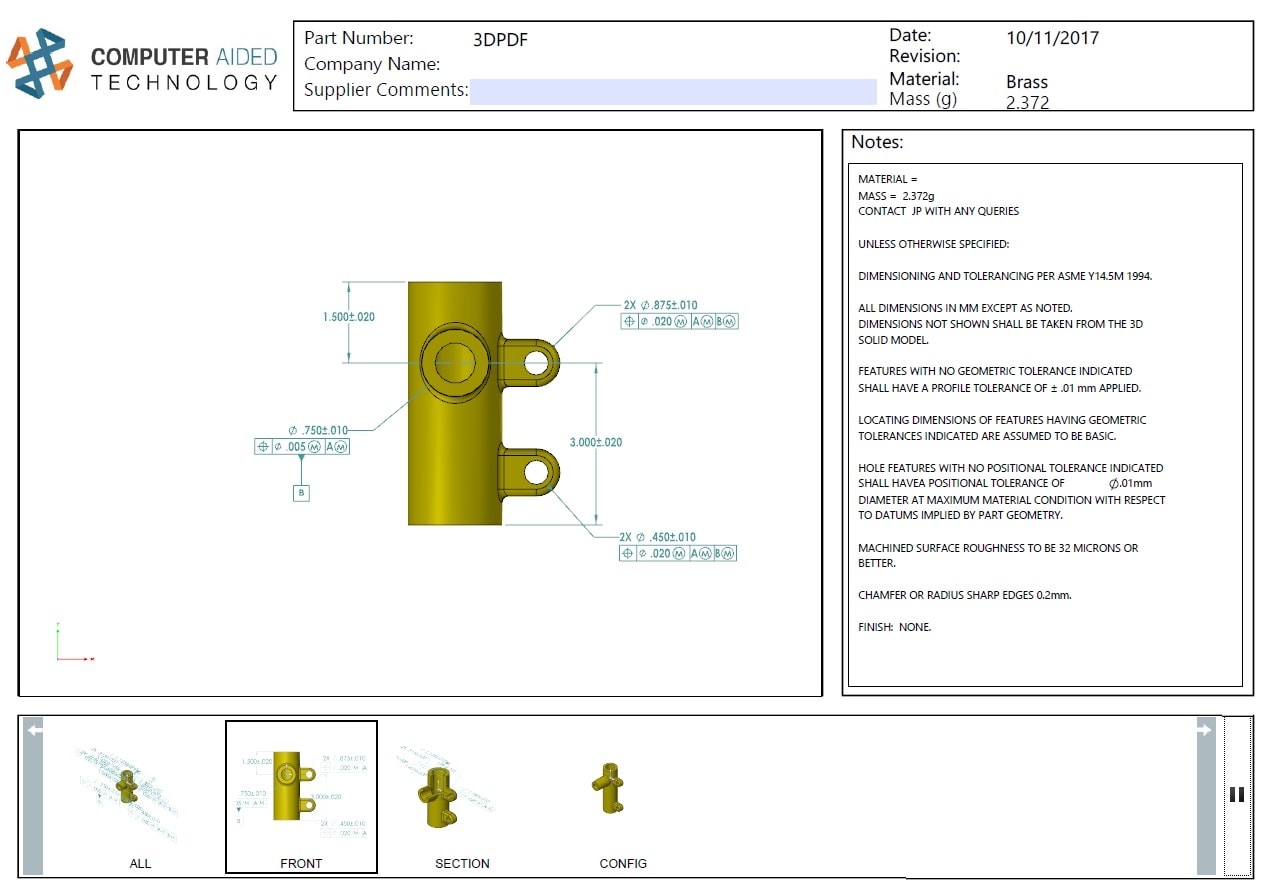Viewport: 1273px width, 893px height.
Task: Click the 'FINISH: NONE.' note
Action: click(894, 627)
